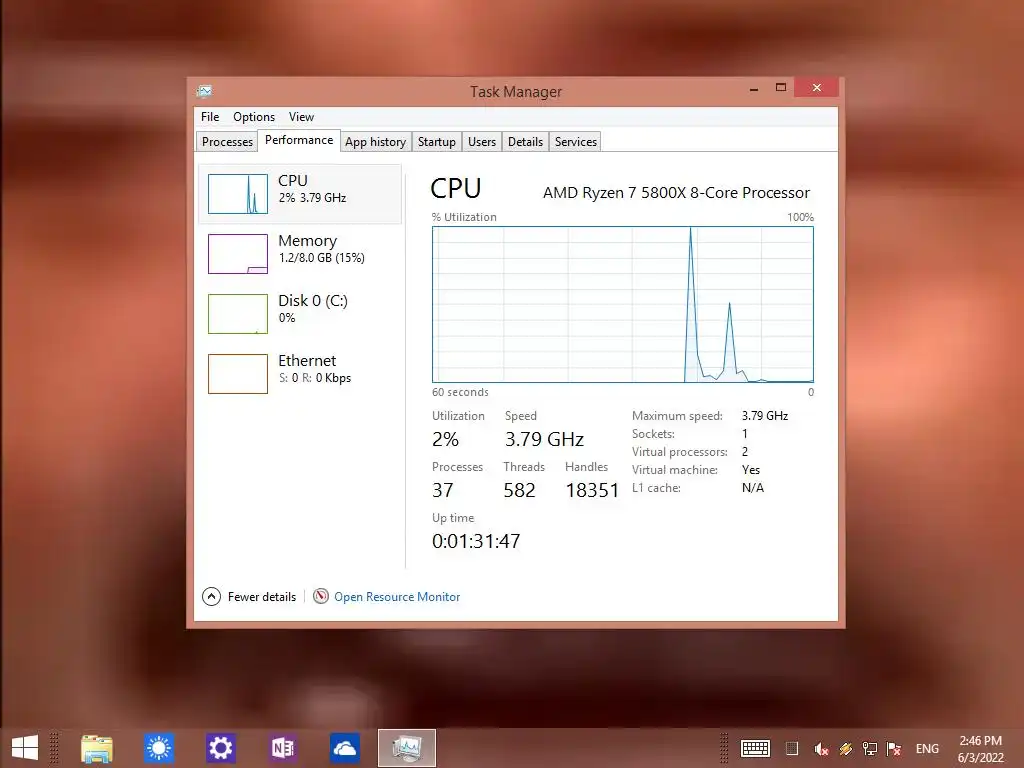Click the handles count 18351
The height and width of the screenshot is (768, 1024).
click(x=592, y=490)
